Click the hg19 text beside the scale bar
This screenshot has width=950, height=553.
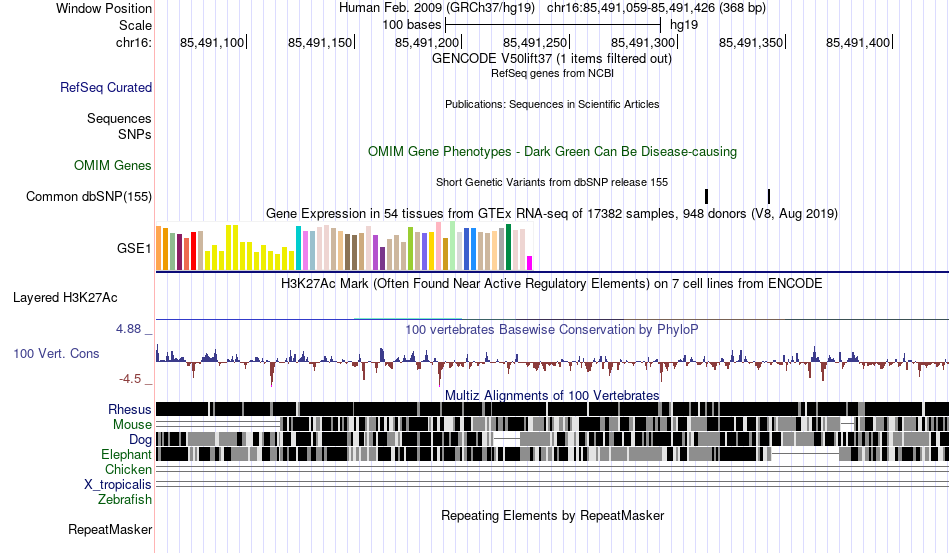point(684,25)
